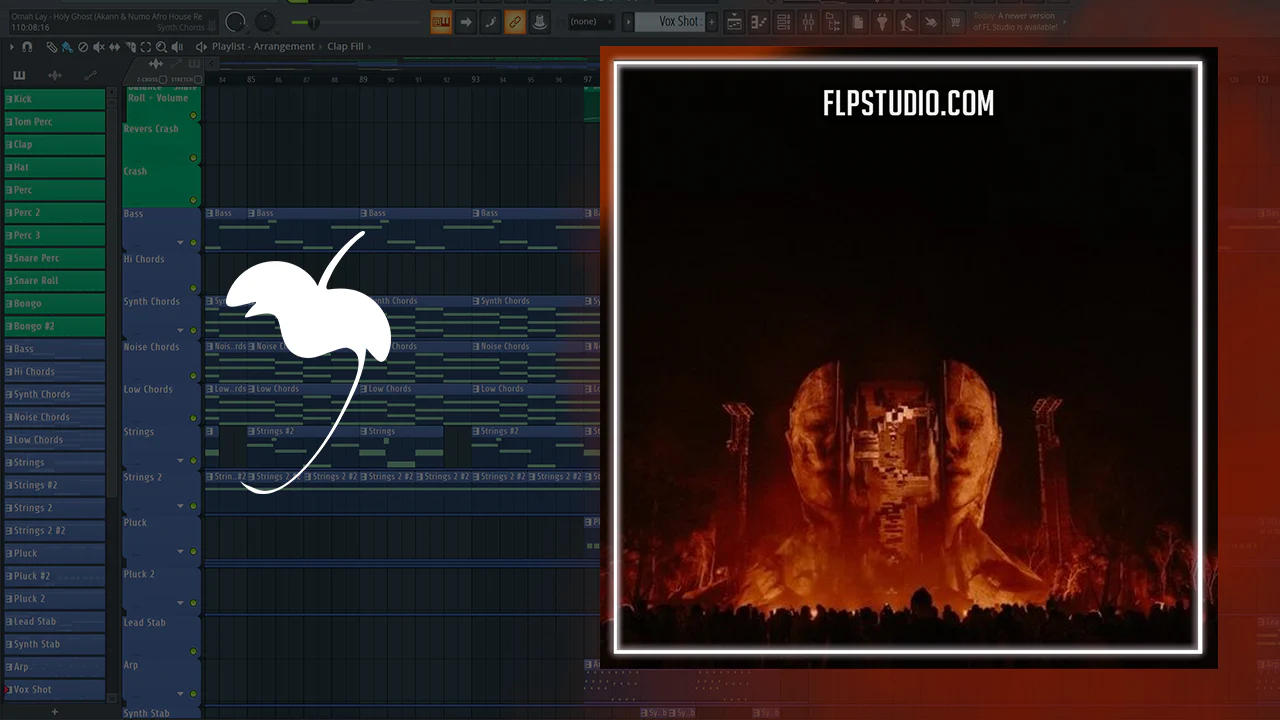Mute the Strings 2 track green dot
The width and height of the screenshot is (1280, 720).
193,506
